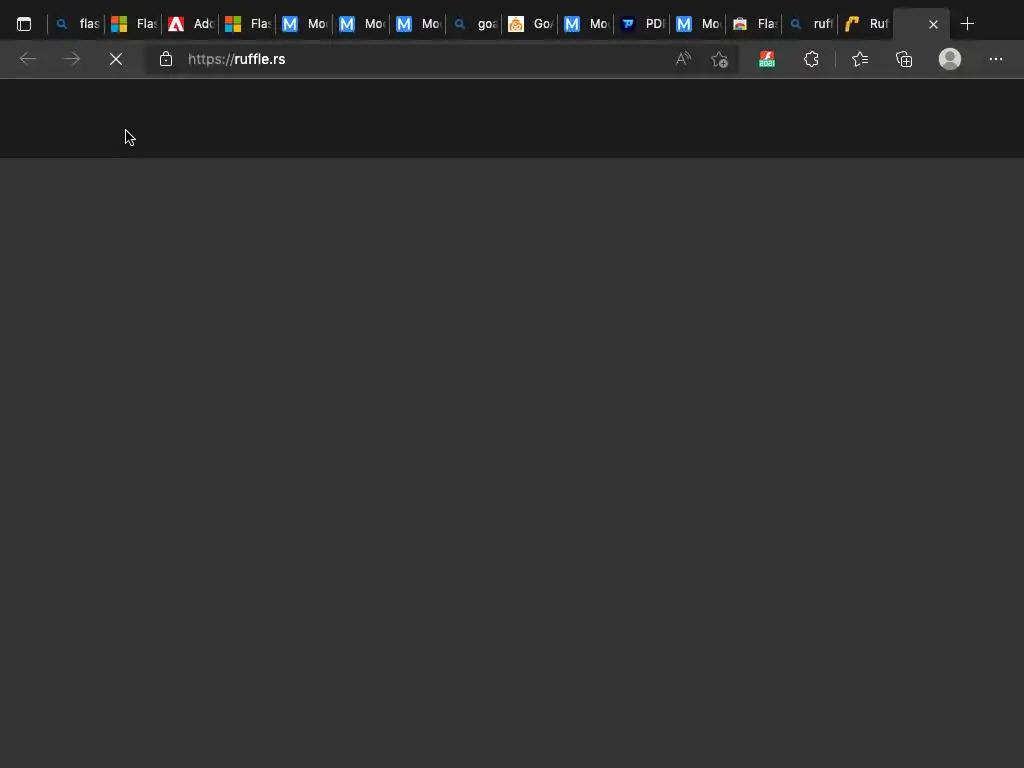
Task: Close the current loading tab
Action: [933, 24]
